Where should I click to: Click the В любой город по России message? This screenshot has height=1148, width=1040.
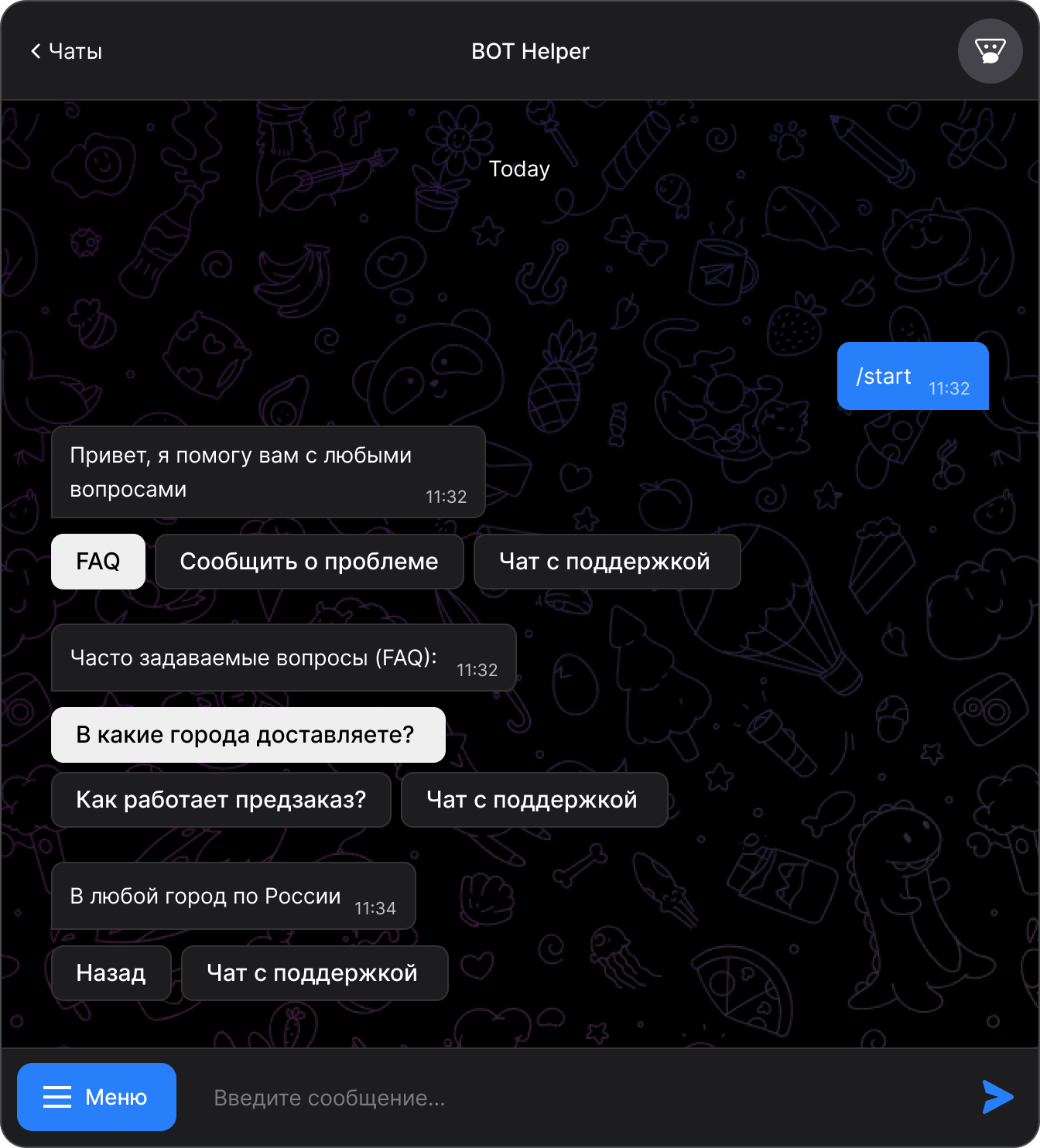[234, 896]
